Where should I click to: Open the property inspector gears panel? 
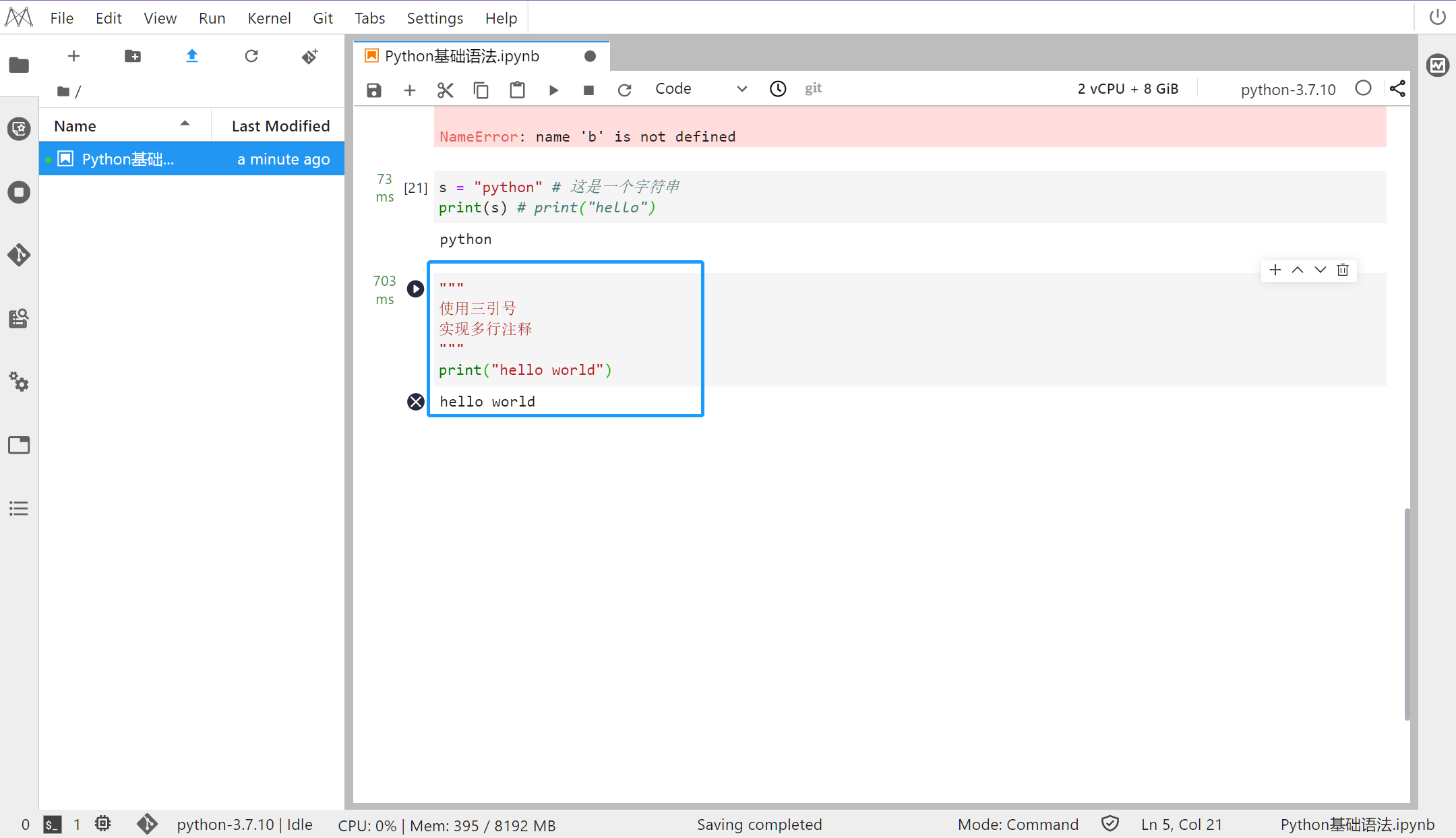coord(19,382)
